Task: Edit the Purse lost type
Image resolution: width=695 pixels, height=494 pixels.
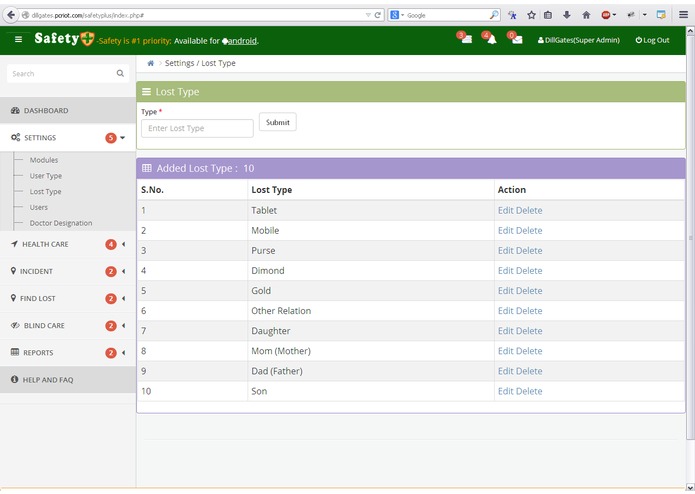Action: pos(506,250)
